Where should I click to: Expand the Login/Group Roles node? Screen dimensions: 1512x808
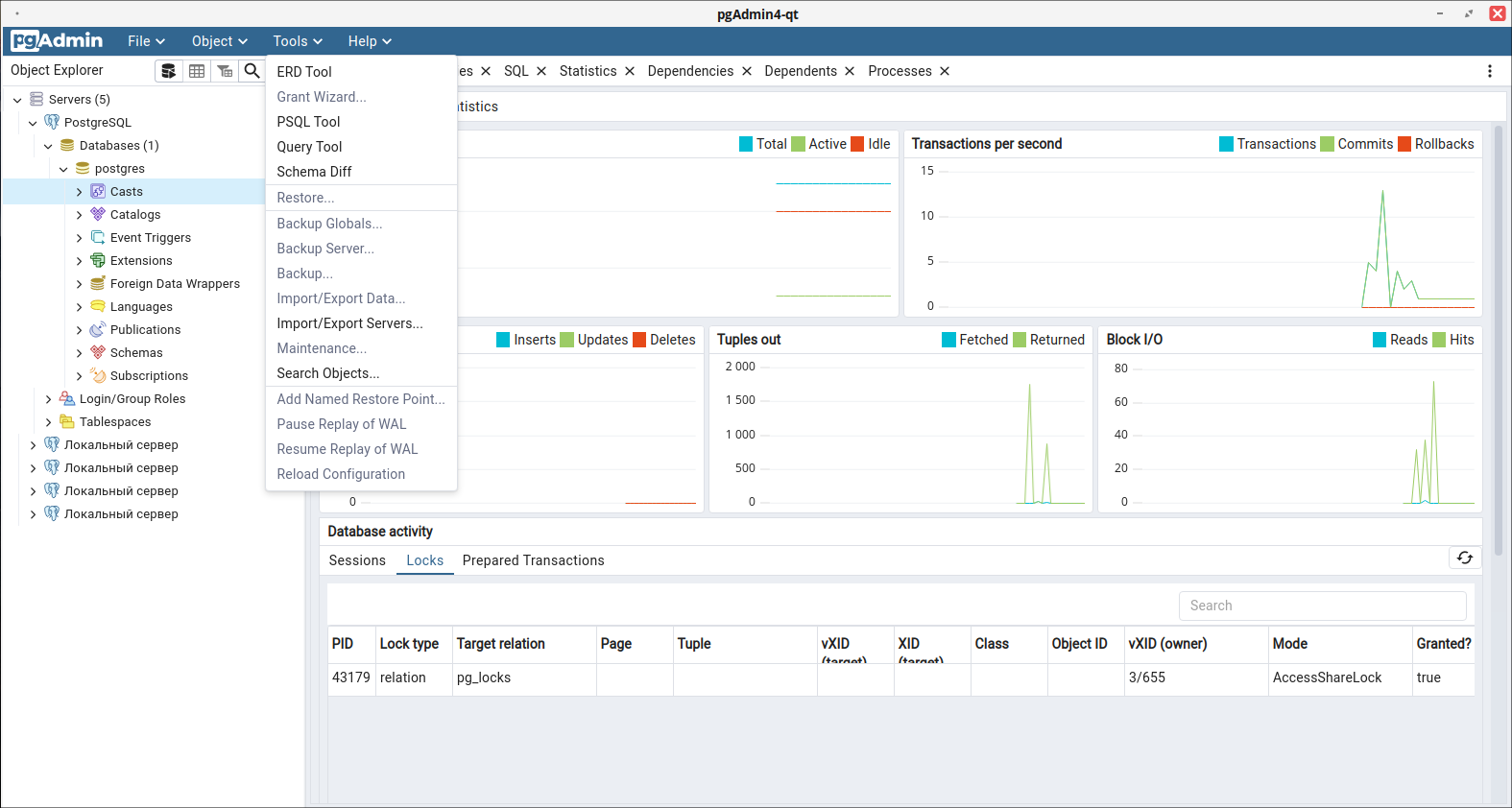(x=48, y=399)
